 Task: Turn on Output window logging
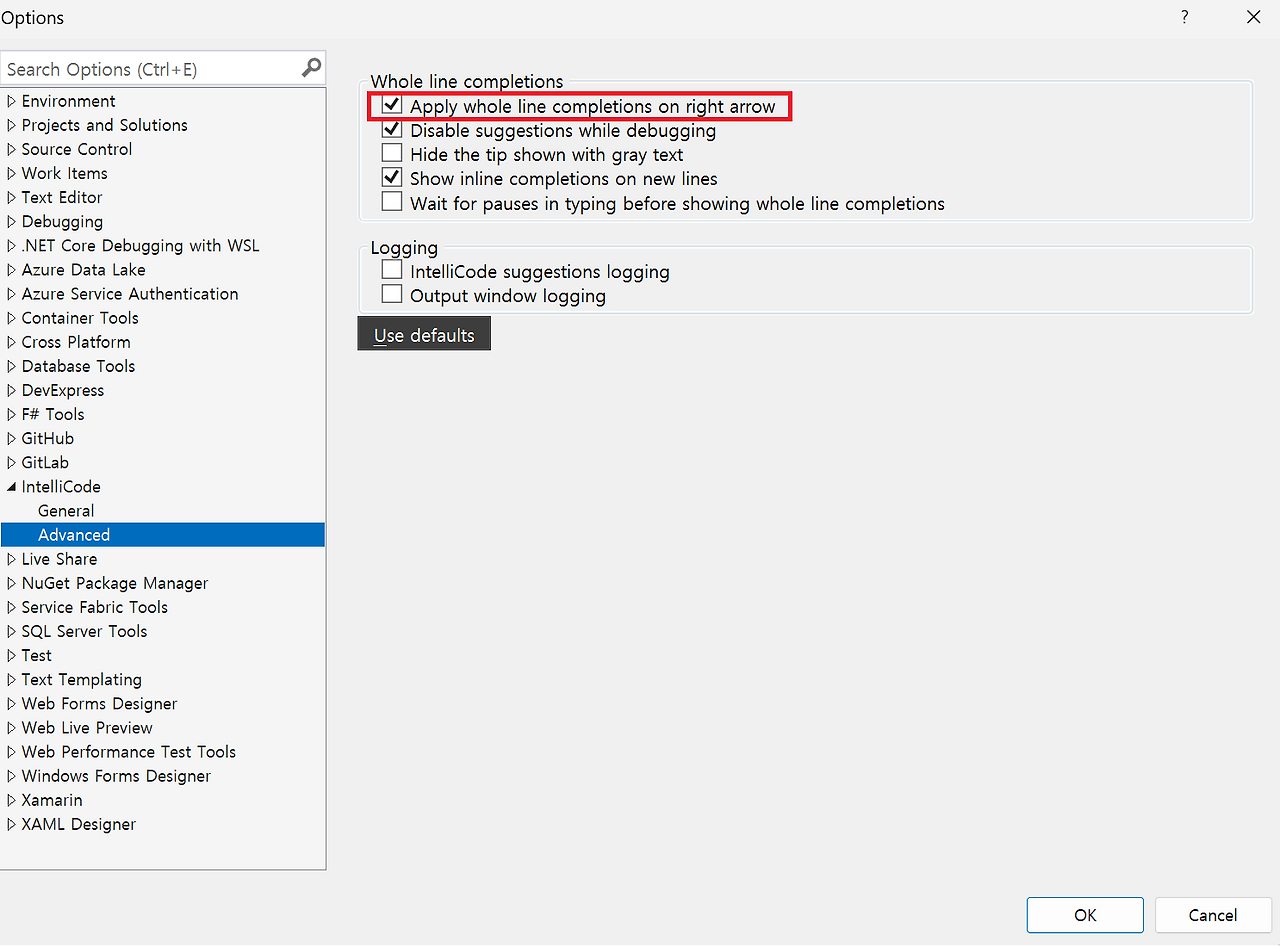click(391, 294)
